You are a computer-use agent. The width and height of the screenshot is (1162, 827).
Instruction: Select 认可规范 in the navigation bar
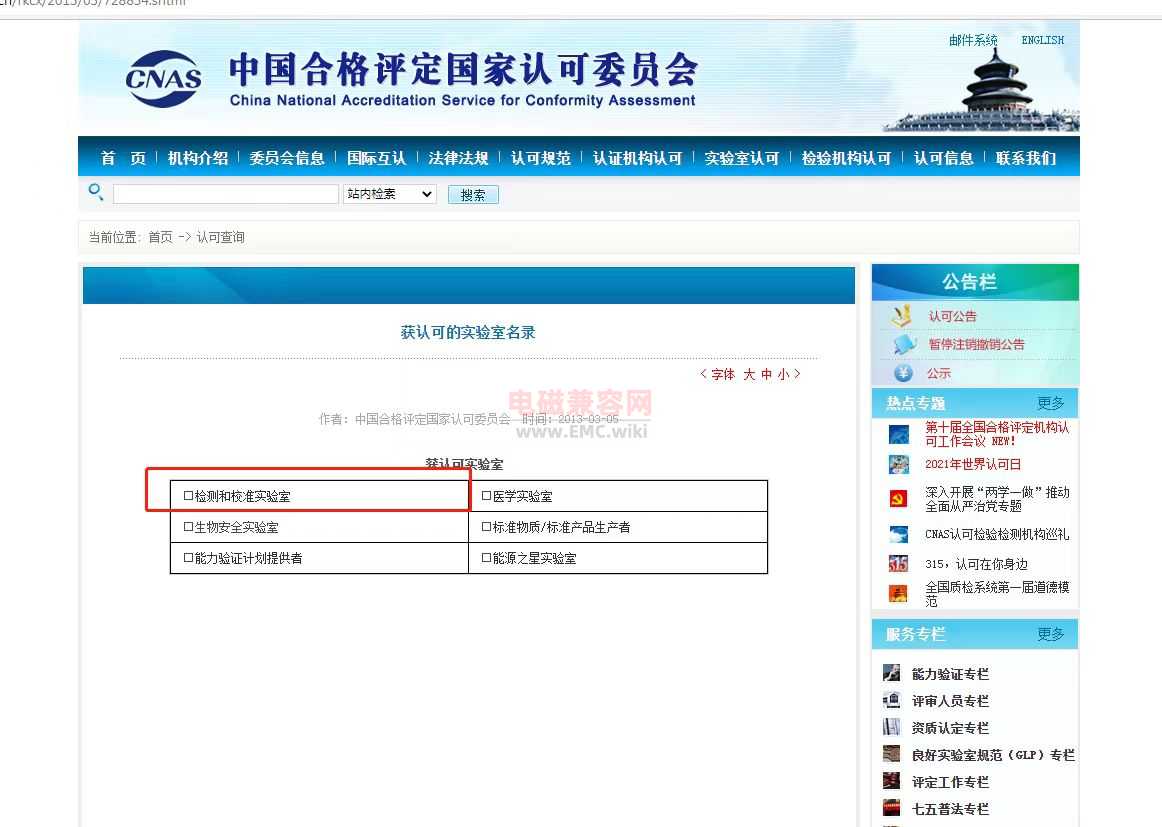tap(541, 158)
